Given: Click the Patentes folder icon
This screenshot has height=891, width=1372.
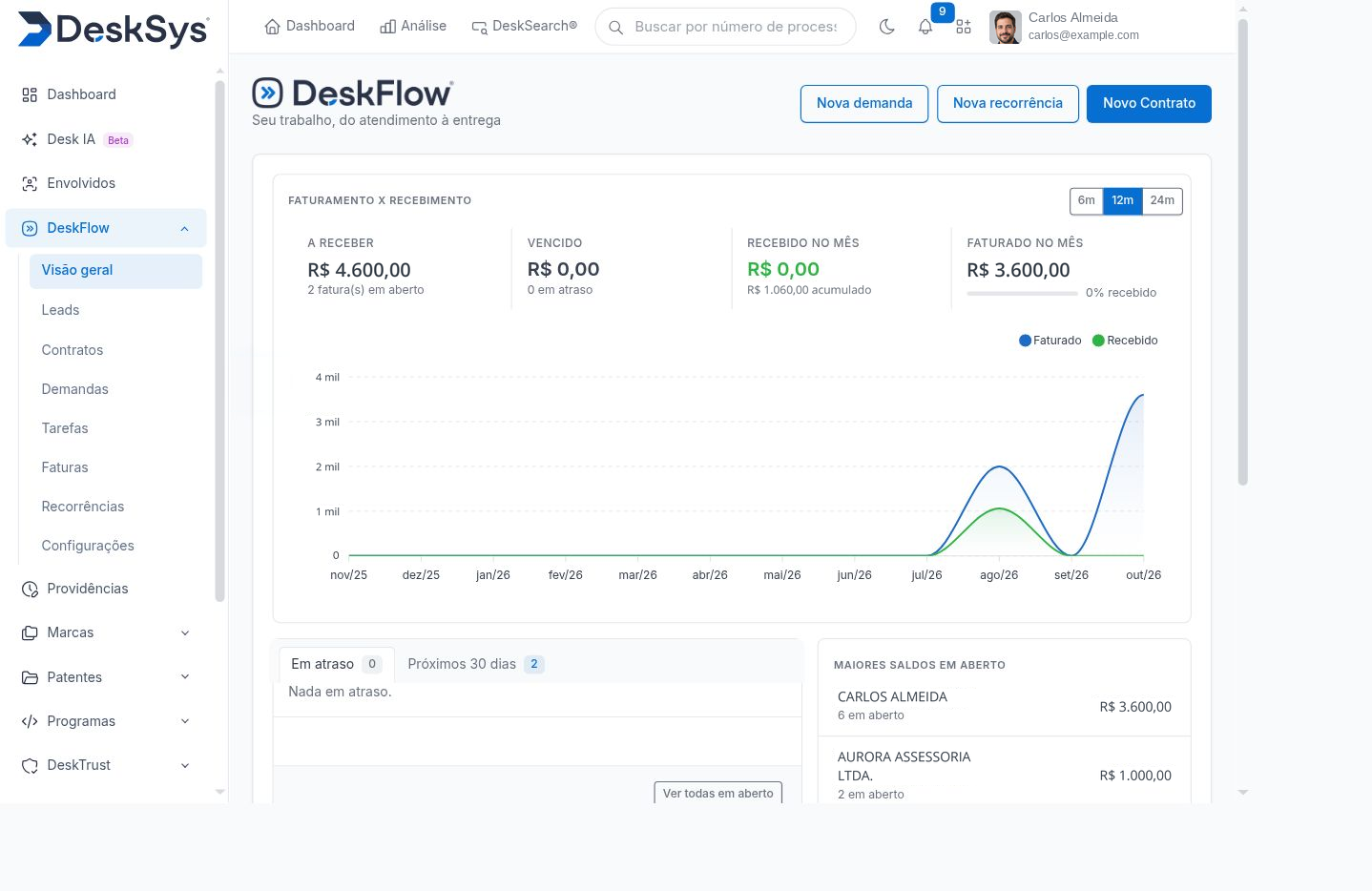Looking at the screenshot, I should click(x=30, y=677).
